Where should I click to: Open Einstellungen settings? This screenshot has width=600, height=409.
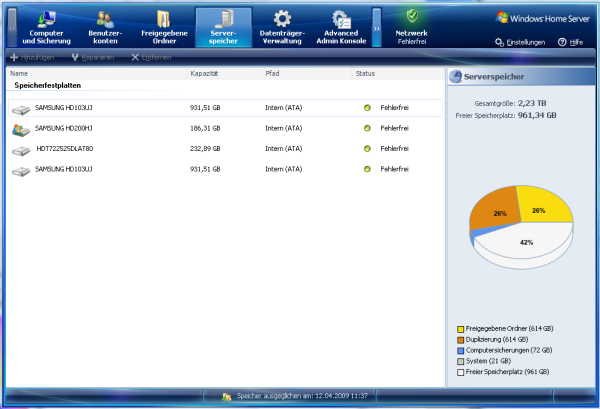[x=520, y=42]
